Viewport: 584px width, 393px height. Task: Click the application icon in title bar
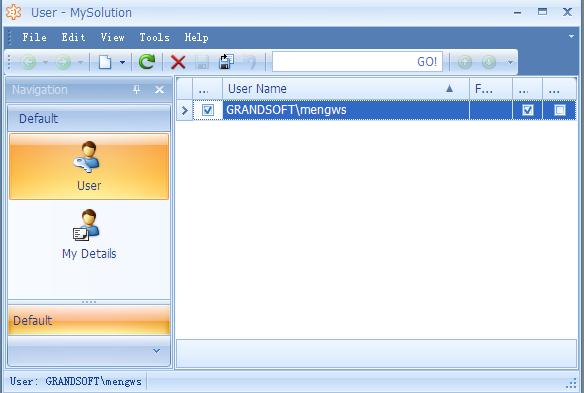tap(13, 12)
